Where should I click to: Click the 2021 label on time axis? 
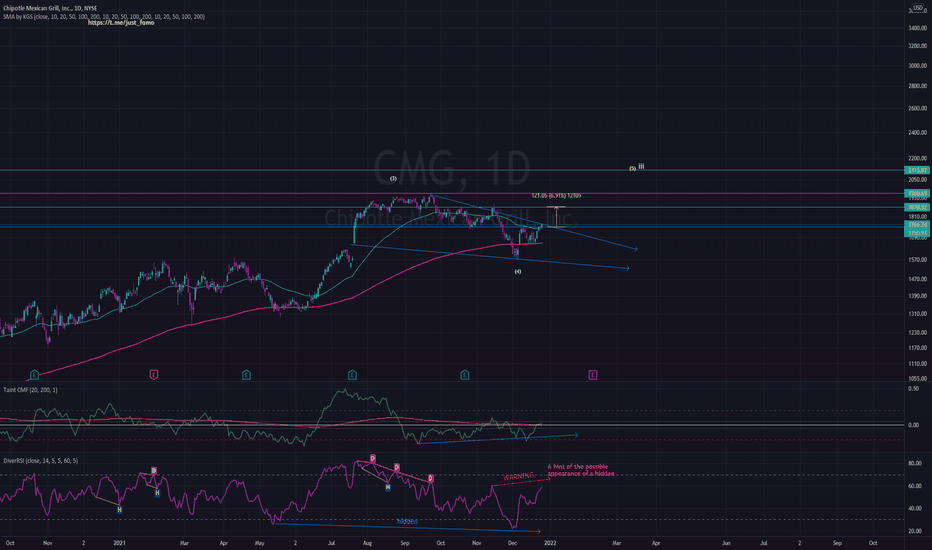(119, 543)
